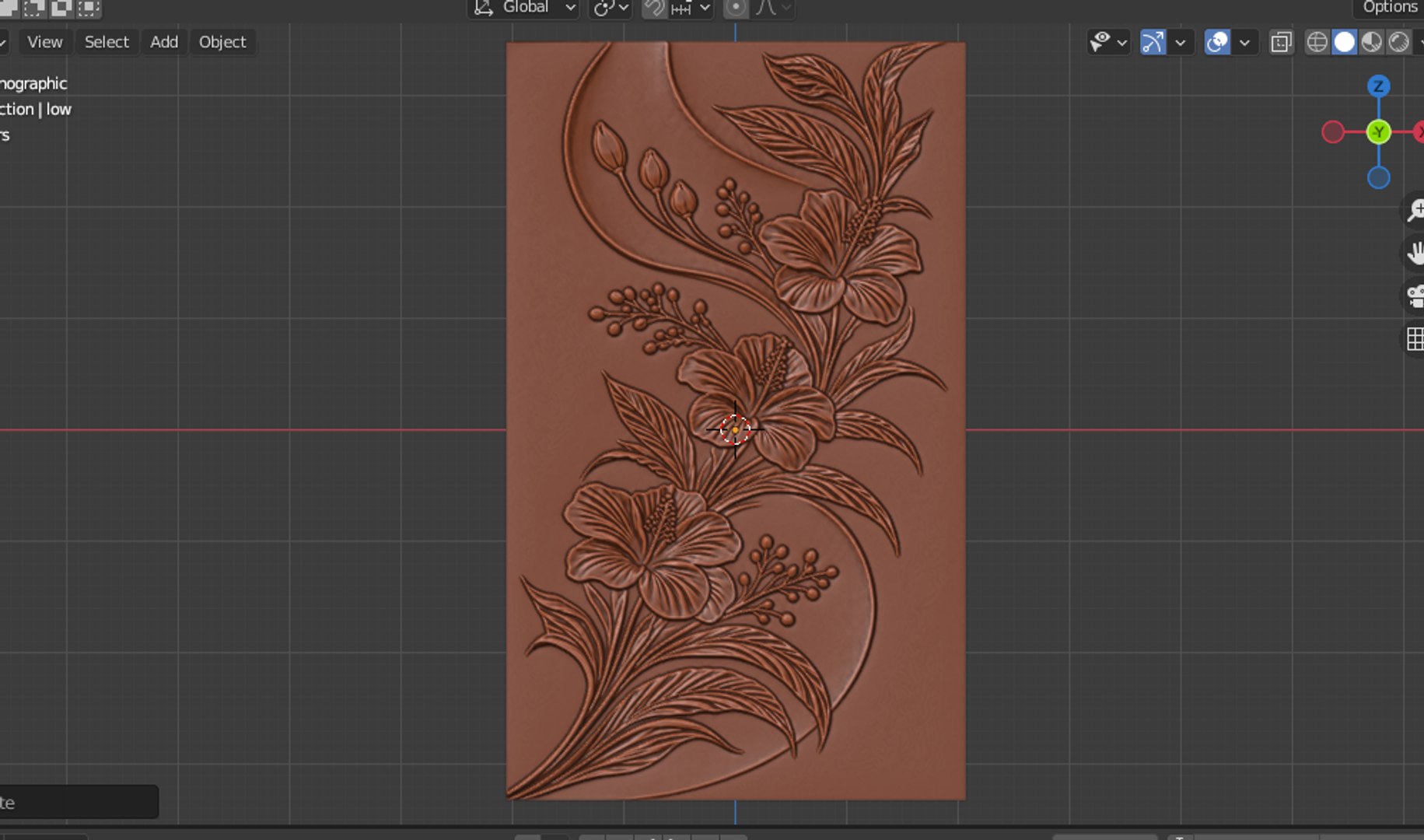Switch perspective/orthographic with grid icon
The width and height of the screenshot is (1424, 840).
(1415, 339)
